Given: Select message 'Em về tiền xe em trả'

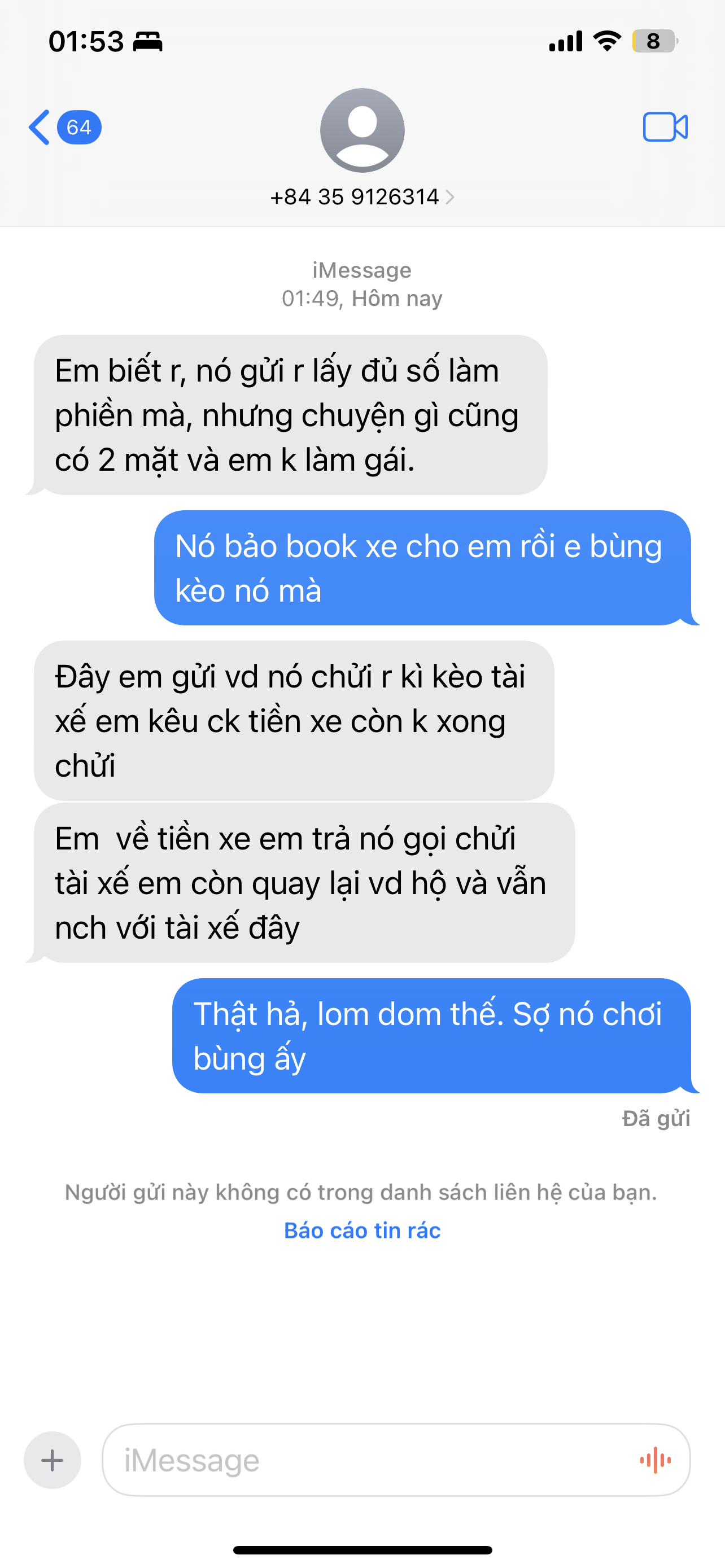Looking at the screenshot, I should pyautogui.click(x=304, y=883).
